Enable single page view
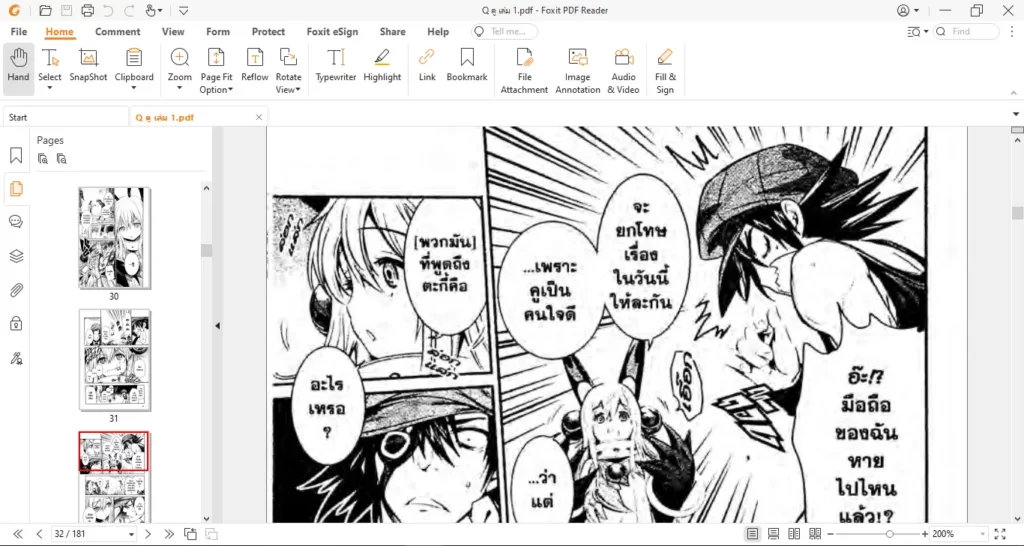The image size is (1024, 546). click(x=752, y=534)
